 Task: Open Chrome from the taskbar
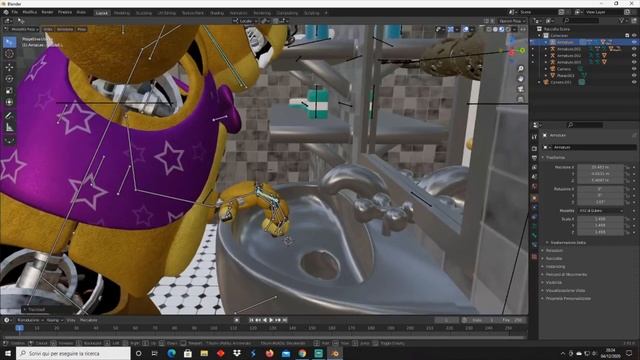[302, 353]
